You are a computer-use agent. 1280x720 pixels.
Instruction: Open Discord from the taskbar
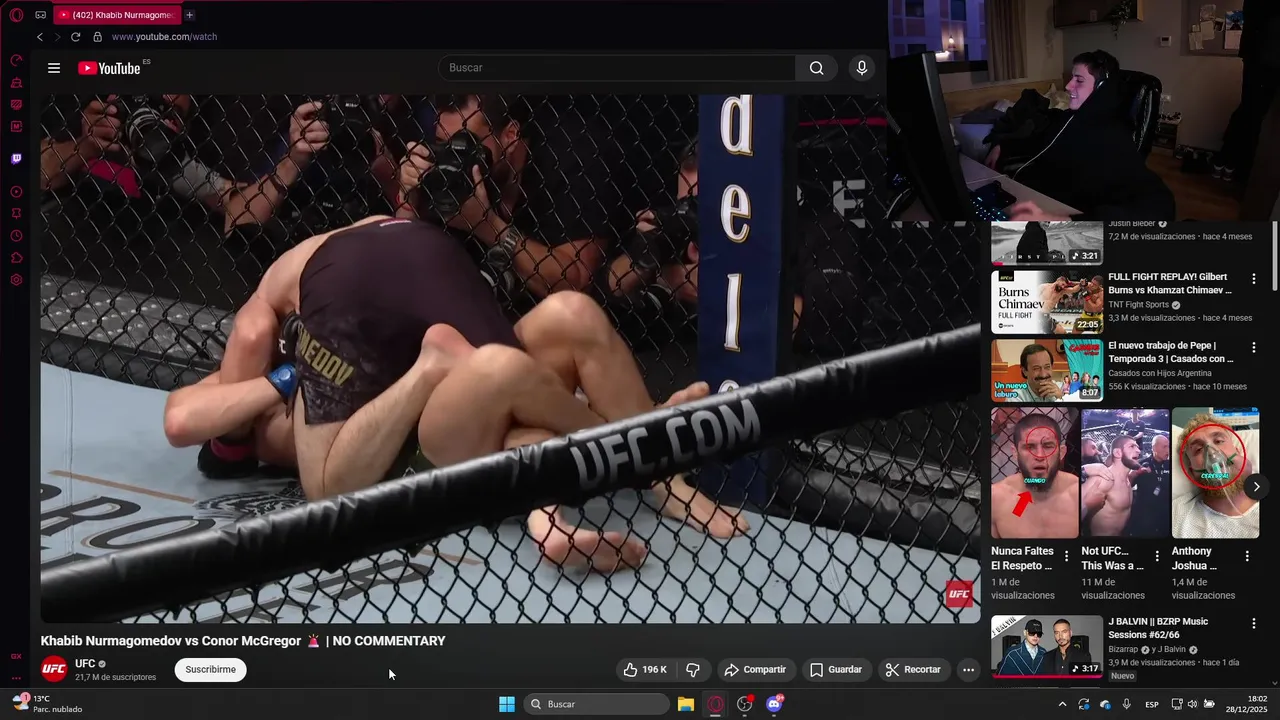pyautogui.click(x=774, y=704)
